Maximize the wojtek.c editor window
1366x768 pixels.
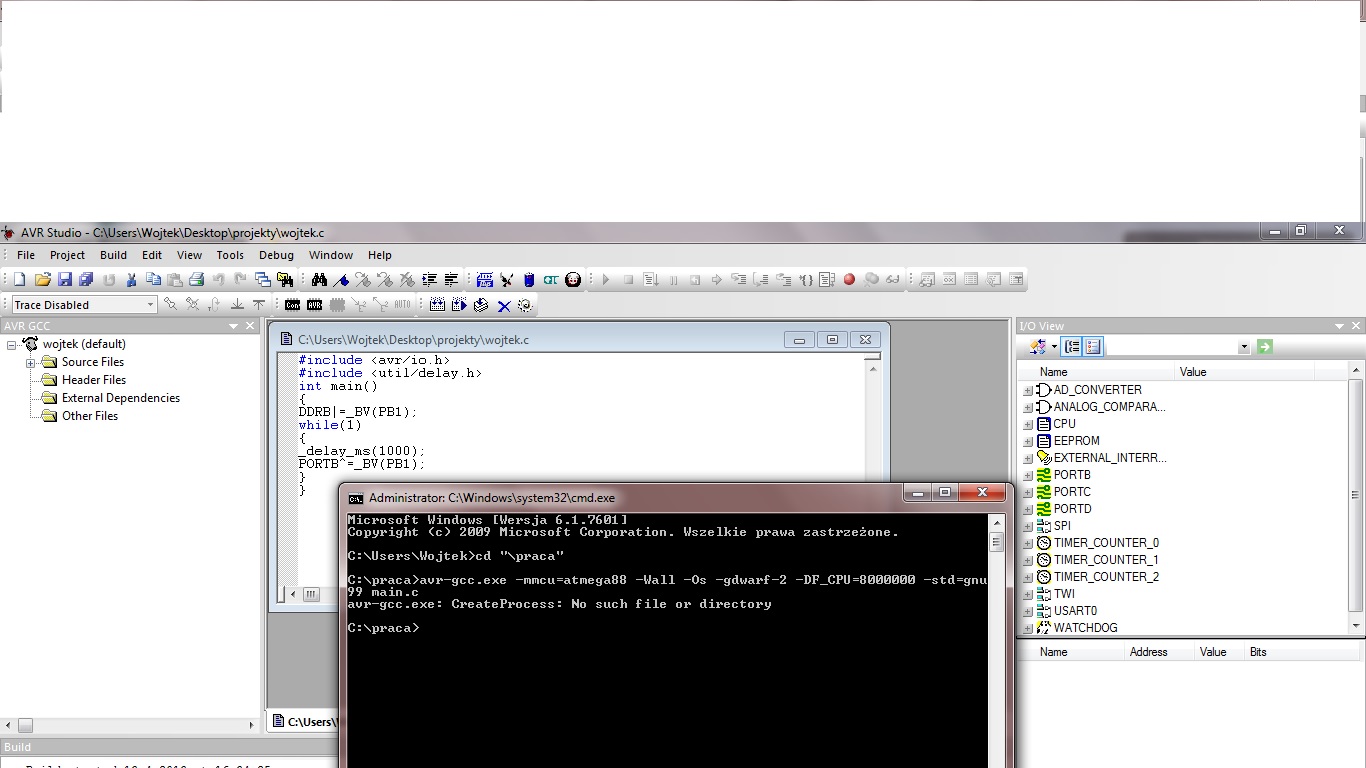coord(832,340)
